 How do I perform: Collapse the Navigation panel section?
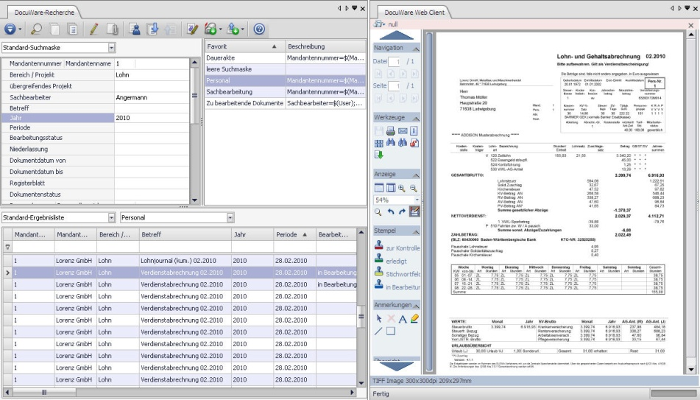click(416, 48)
